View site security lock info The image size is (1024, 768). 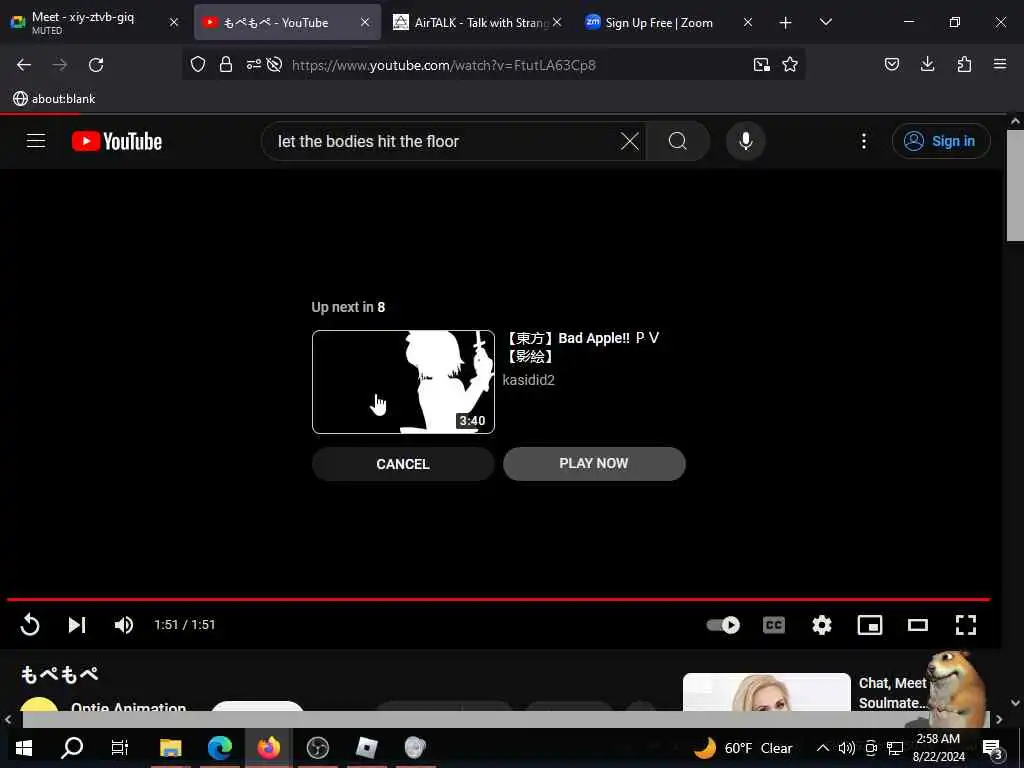click(x=226, y=65)
